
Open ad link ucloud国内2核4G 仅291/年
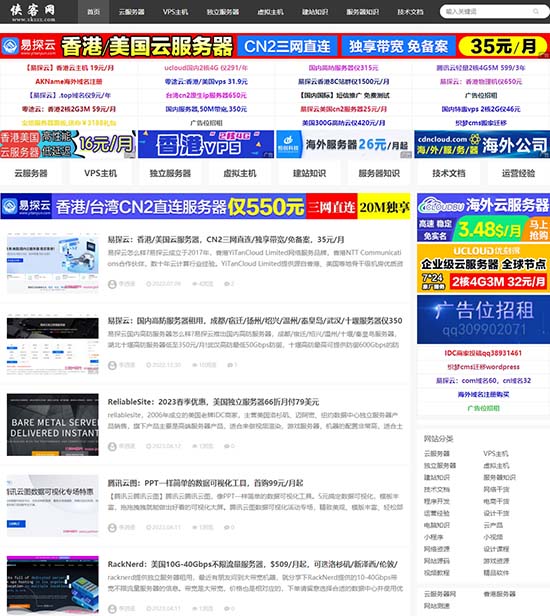[x=206, y=68]
